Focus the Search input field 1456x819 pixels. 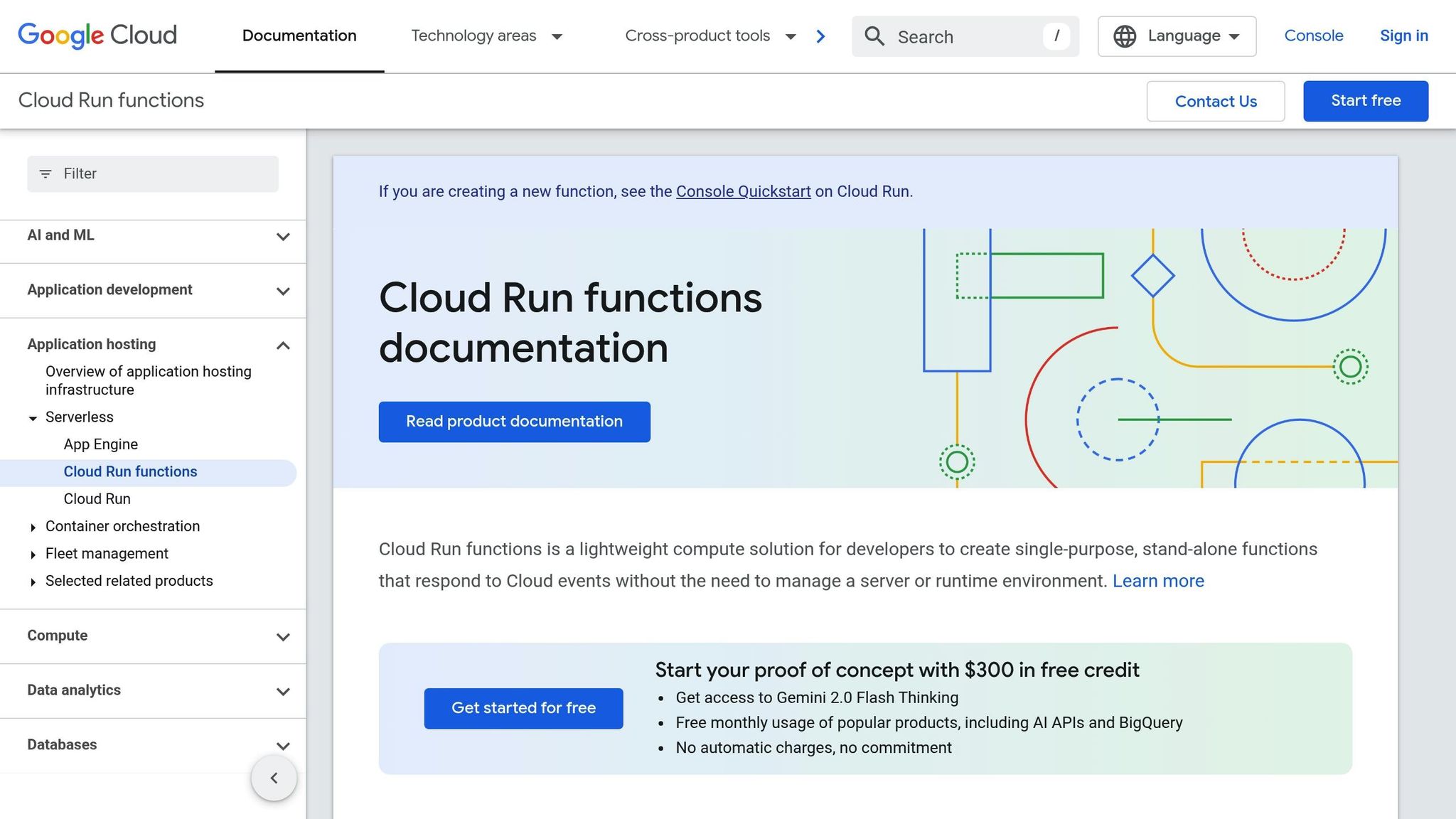click(x=965, y=36)
